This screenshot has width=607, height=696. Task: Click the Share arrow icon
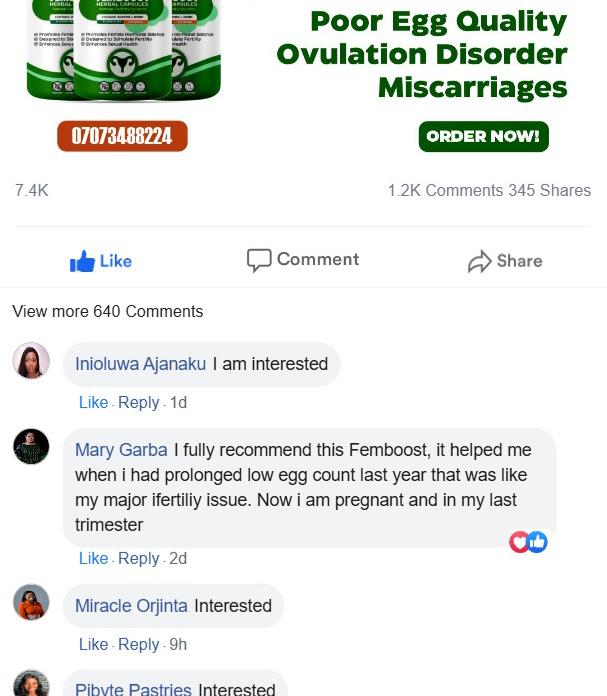(x=480, y=262)
